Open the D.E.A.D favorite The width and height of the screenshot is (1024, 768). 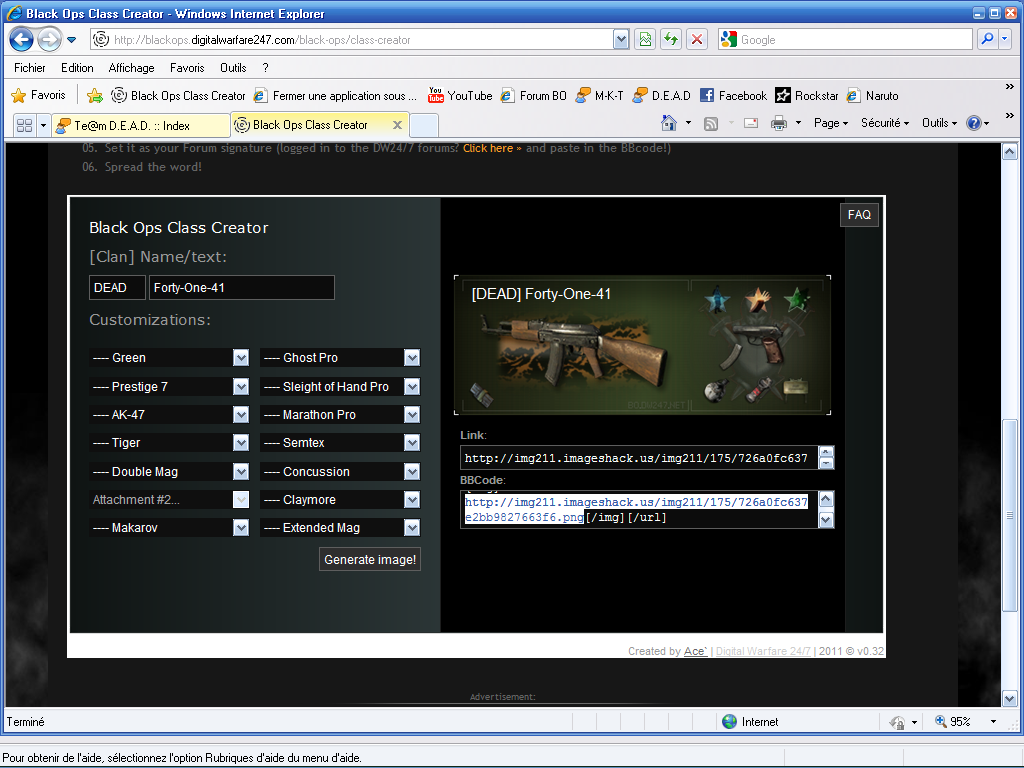pos(662,95)
